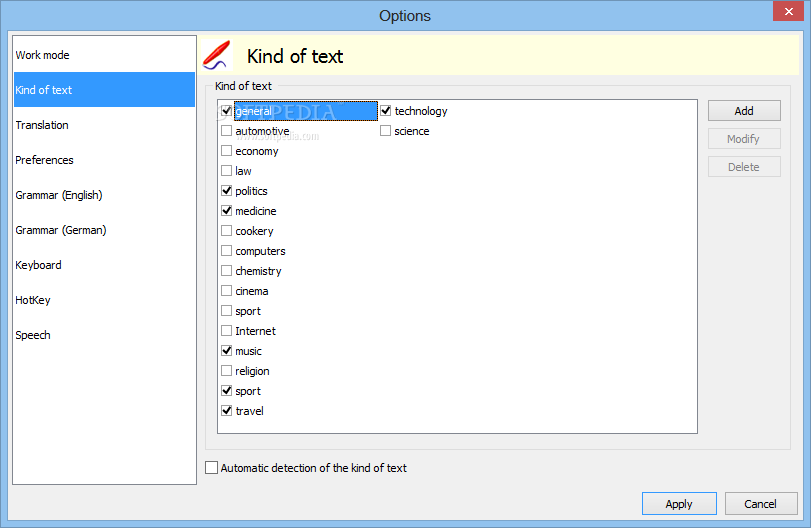Open the Speech settings page

coord(104,335)
